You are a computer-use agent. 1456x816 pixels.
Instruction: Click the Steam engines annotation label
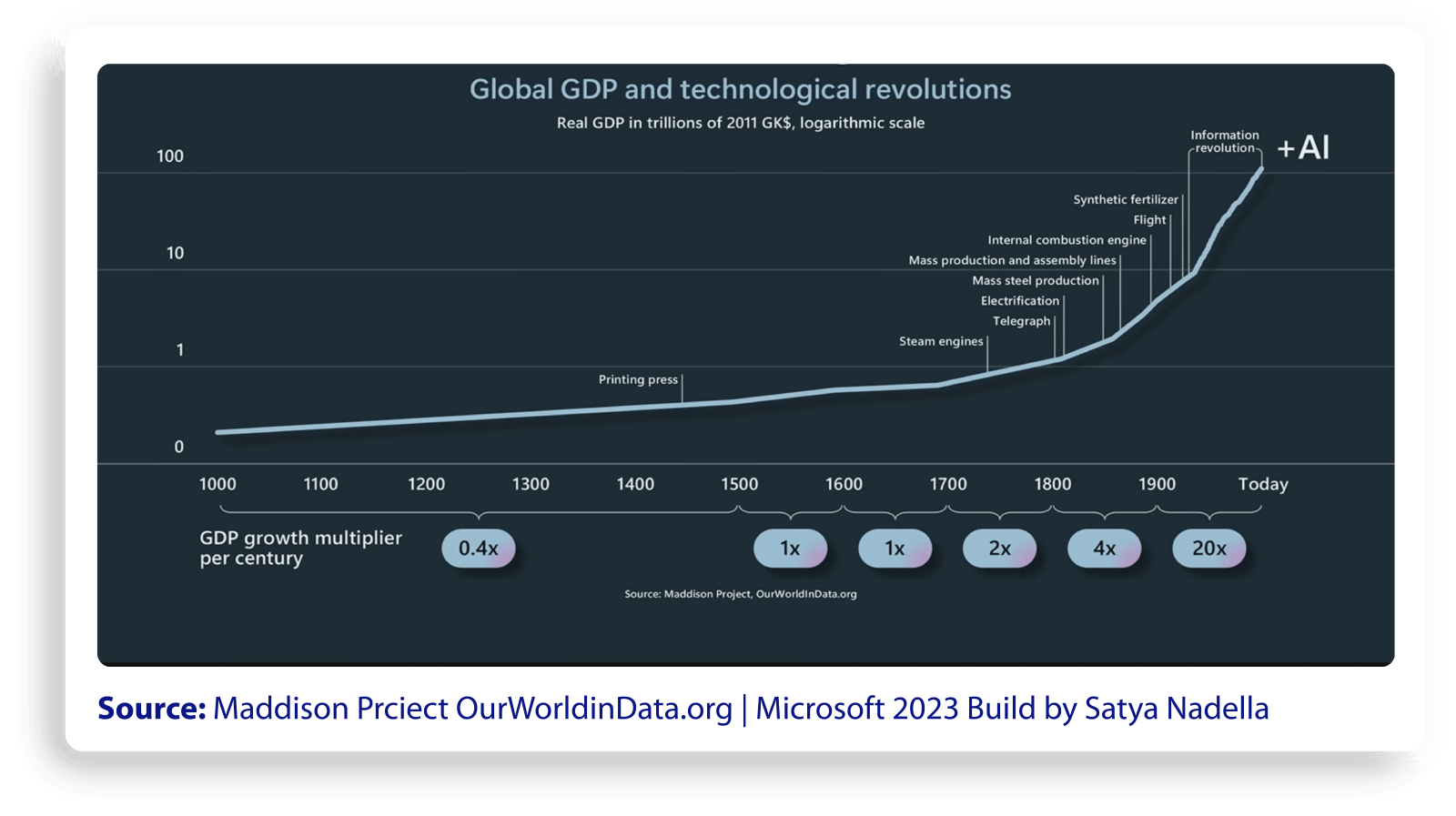pos(941,341)
